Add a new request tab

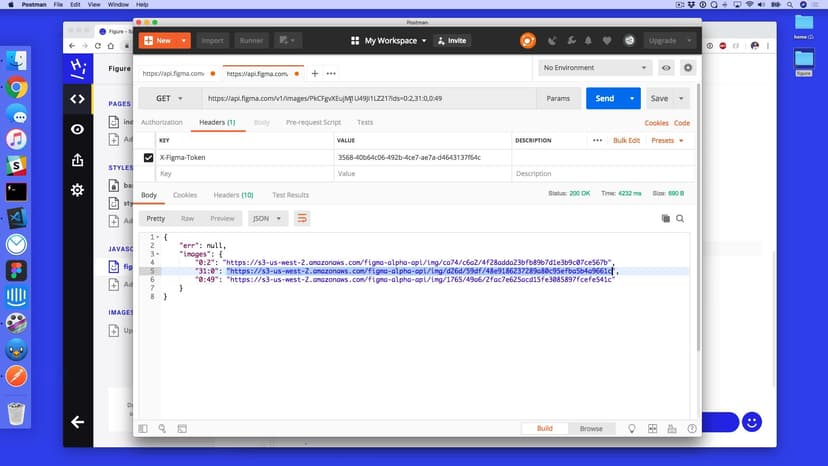tap(315, 73)
